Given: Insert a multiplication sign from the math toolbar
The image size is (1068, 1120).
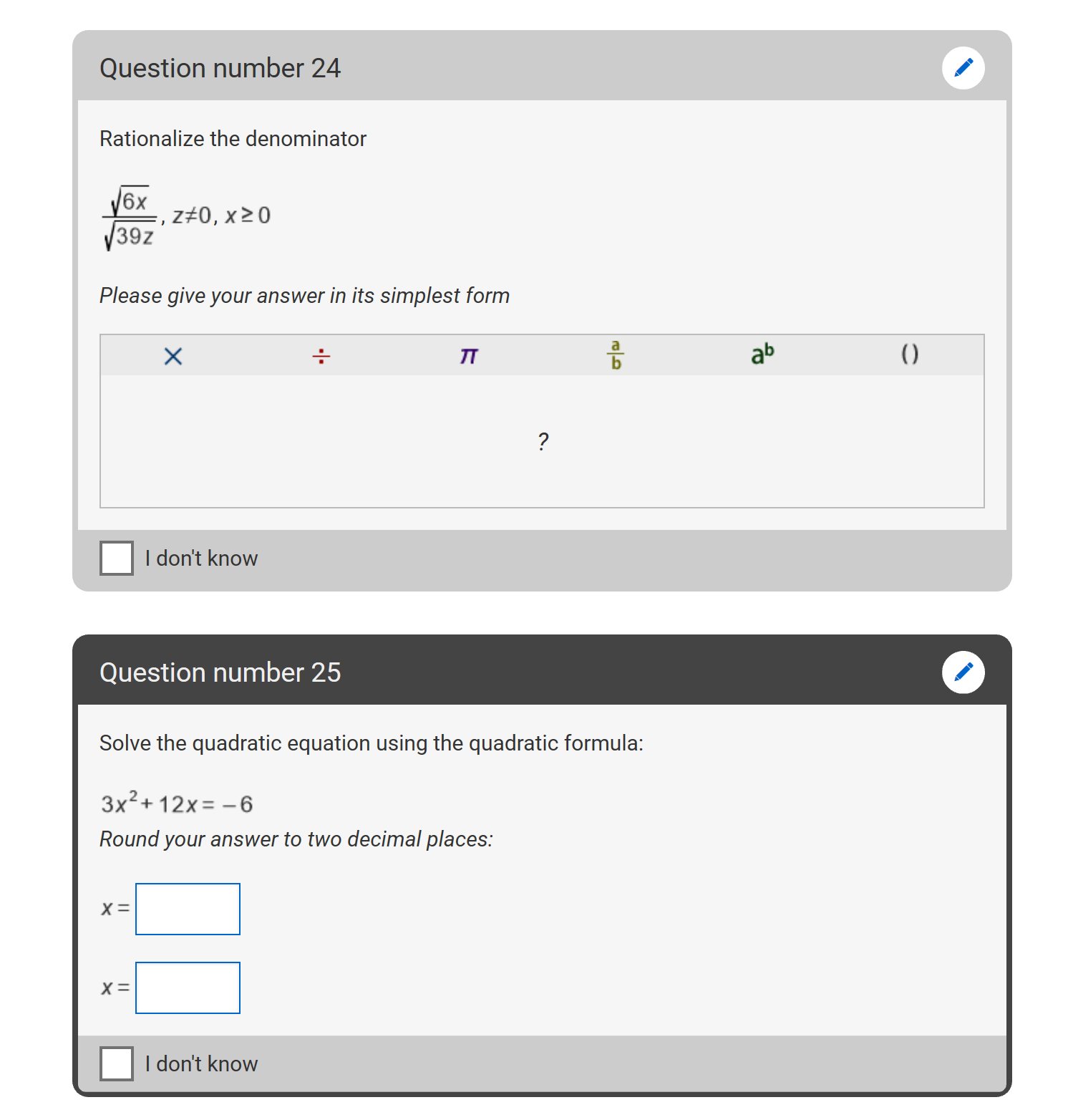Looking at the screenshot, I should pos(173,356).
